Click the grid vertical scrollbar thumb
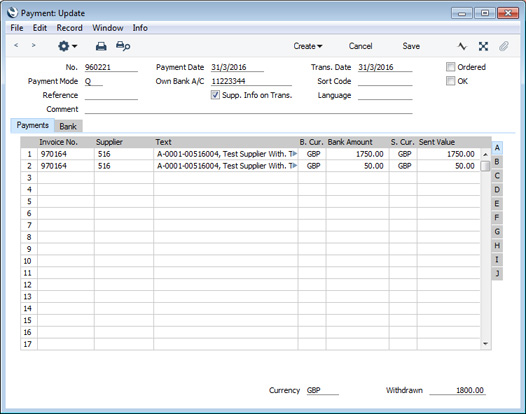Viewport: 526px width, 414px height. [x=485, y=166]
